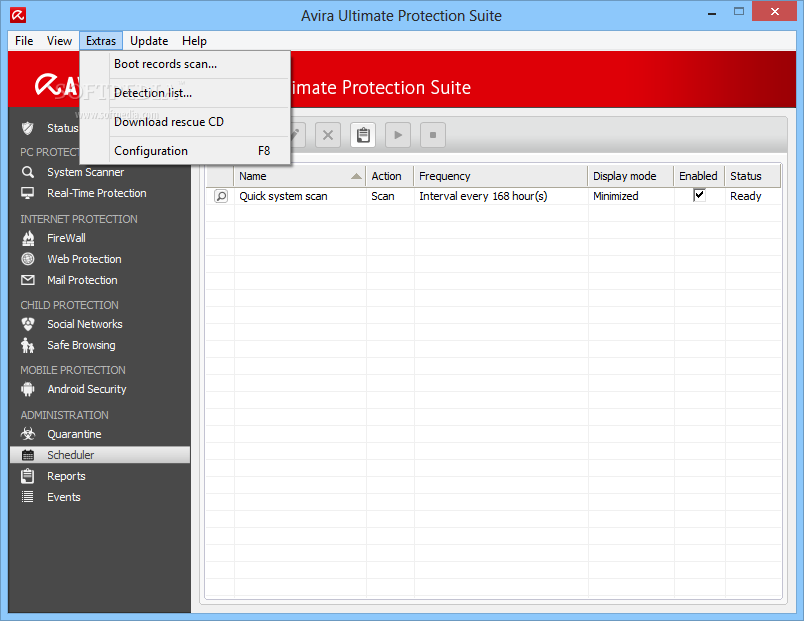Click the Avira logo in title bar
Viewport: 804px width, 621px height.
(18, 15)
